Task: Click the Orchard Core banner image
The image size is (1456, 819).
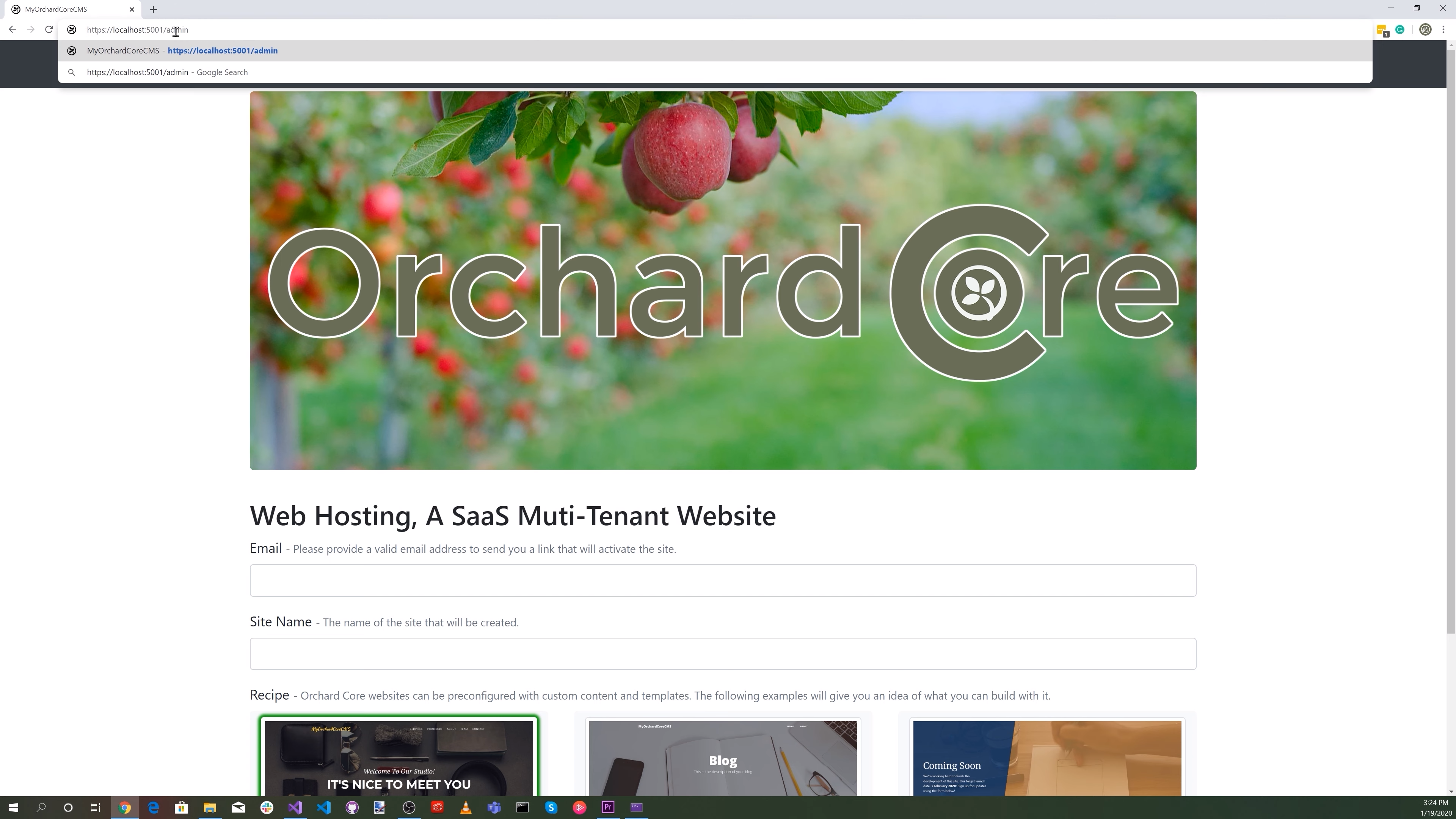Action: 723,280
